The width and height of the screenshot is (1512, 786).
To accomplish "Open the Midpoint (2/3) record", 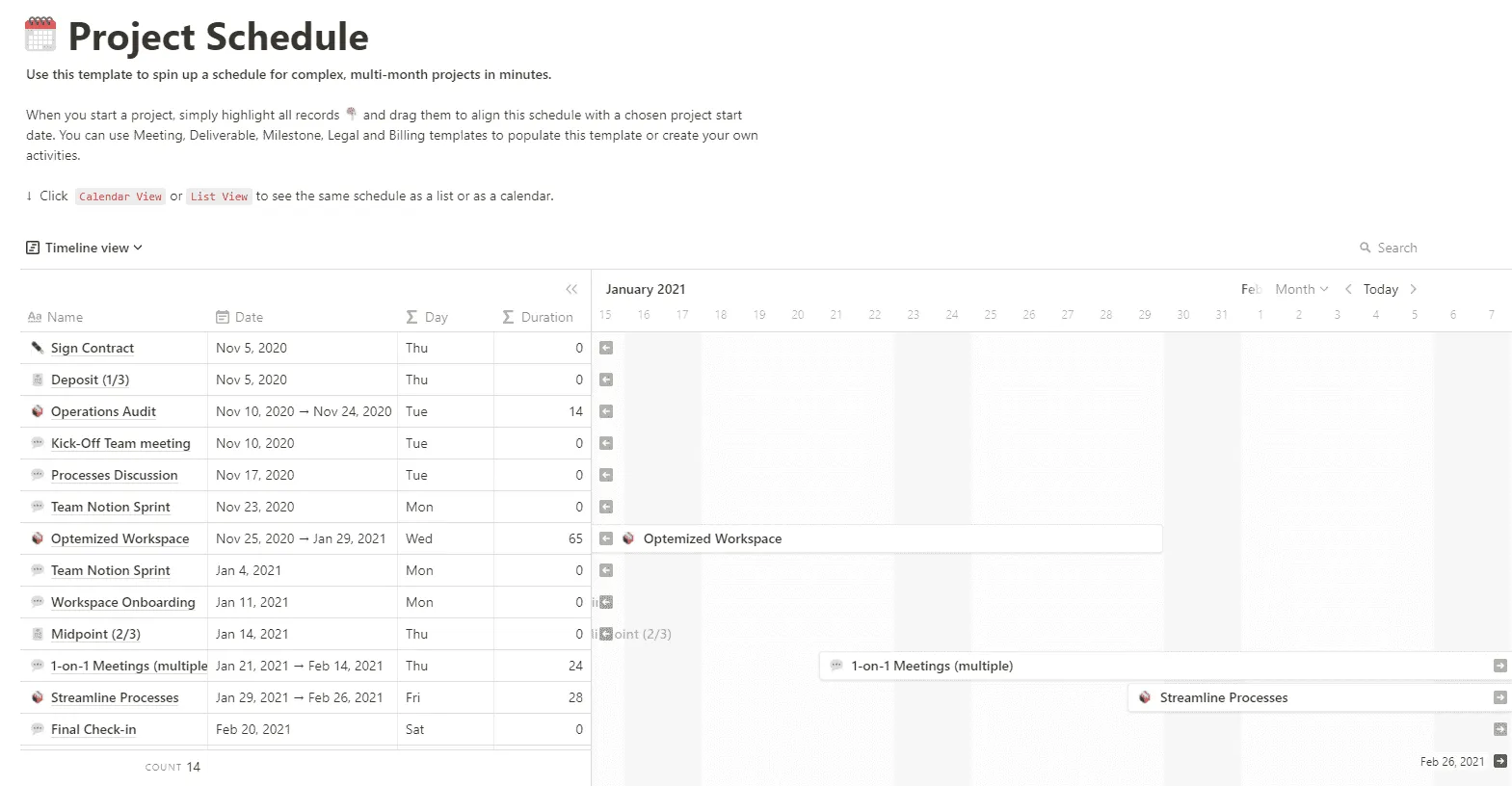I will point(95,634).
